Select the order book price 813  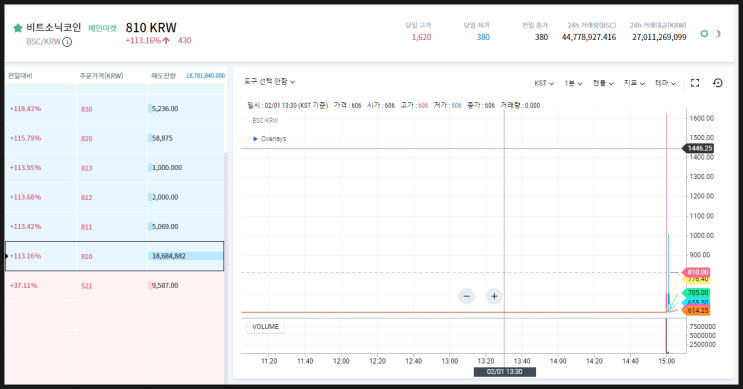tap(86, 168)
